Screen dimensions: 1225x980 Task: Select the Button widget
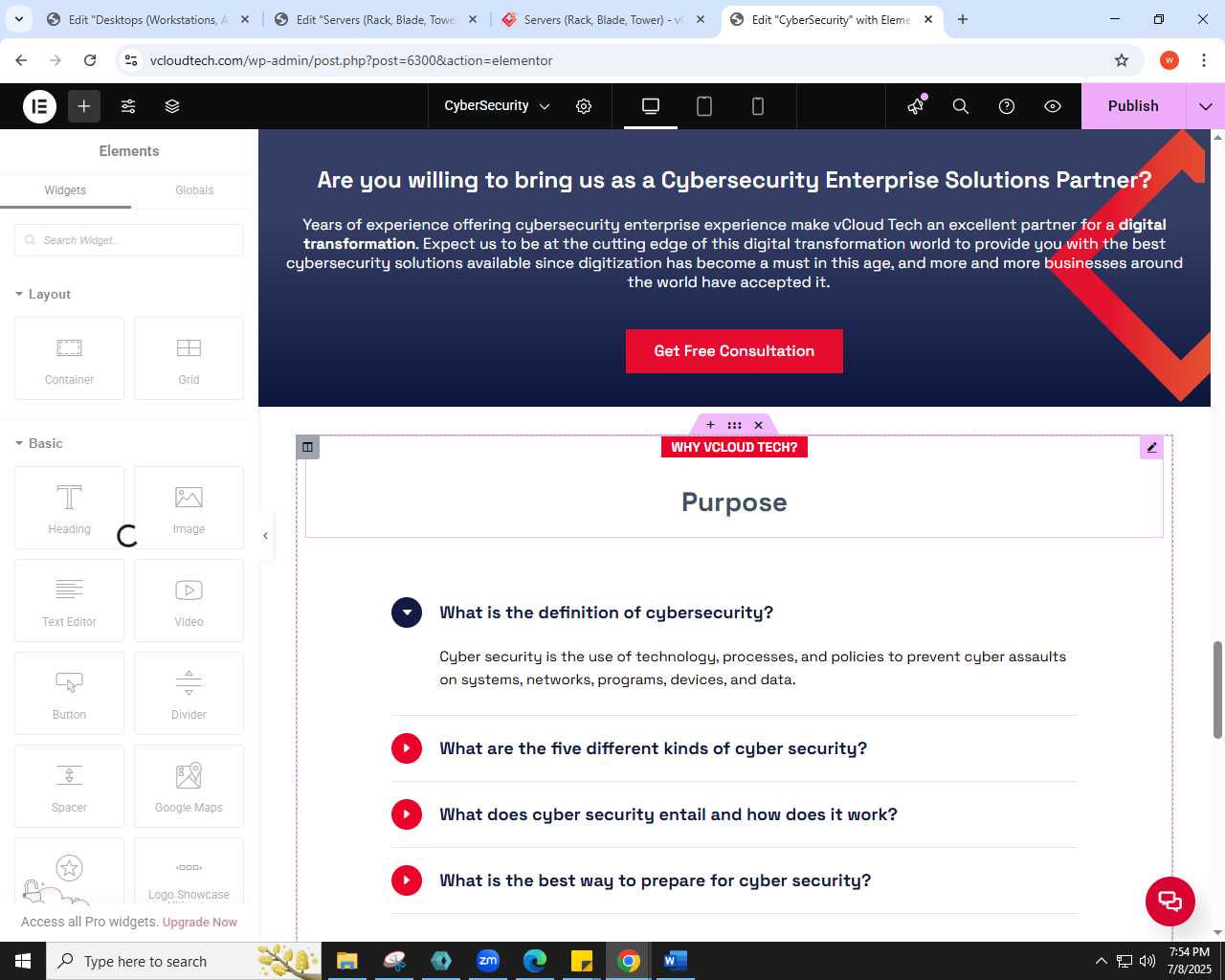[69, 694]
